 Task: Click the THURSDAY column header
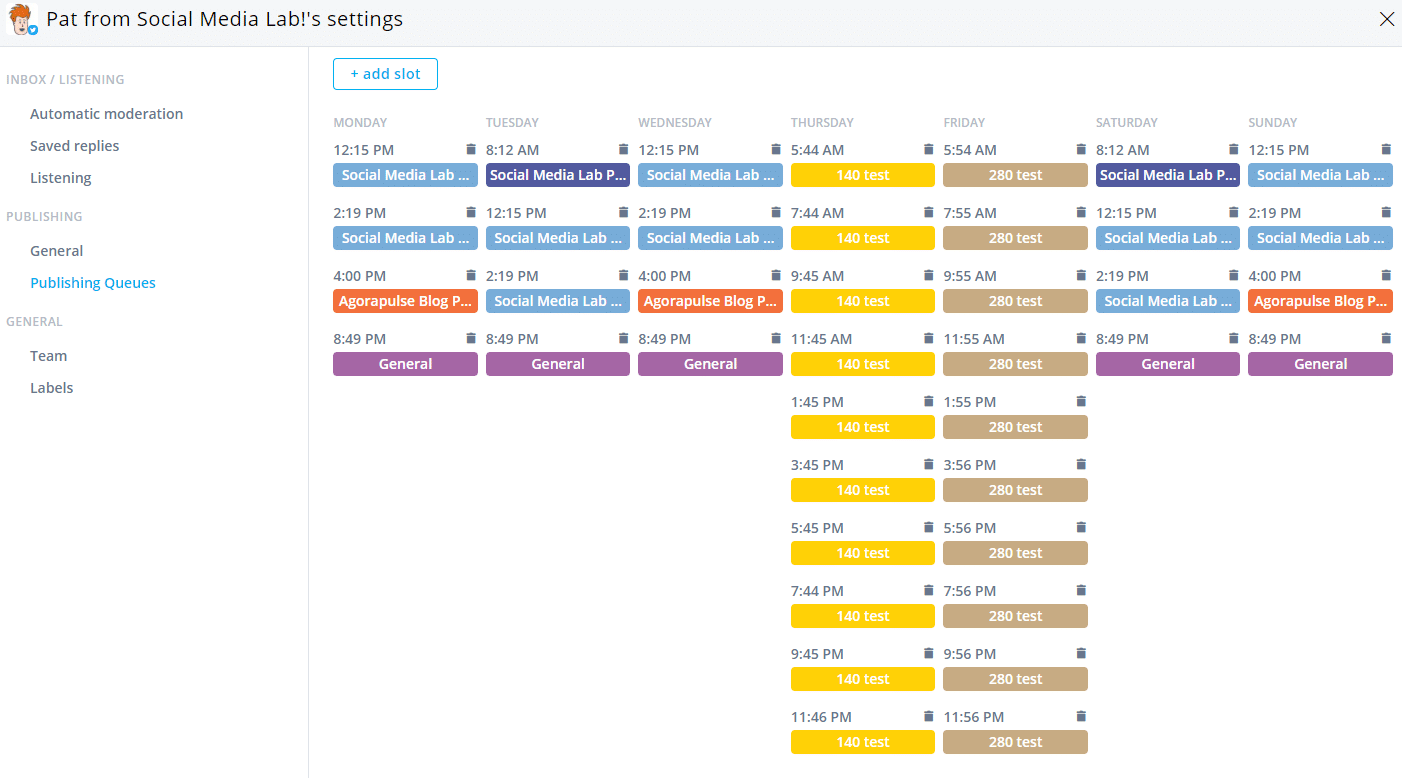pos(822,123)
